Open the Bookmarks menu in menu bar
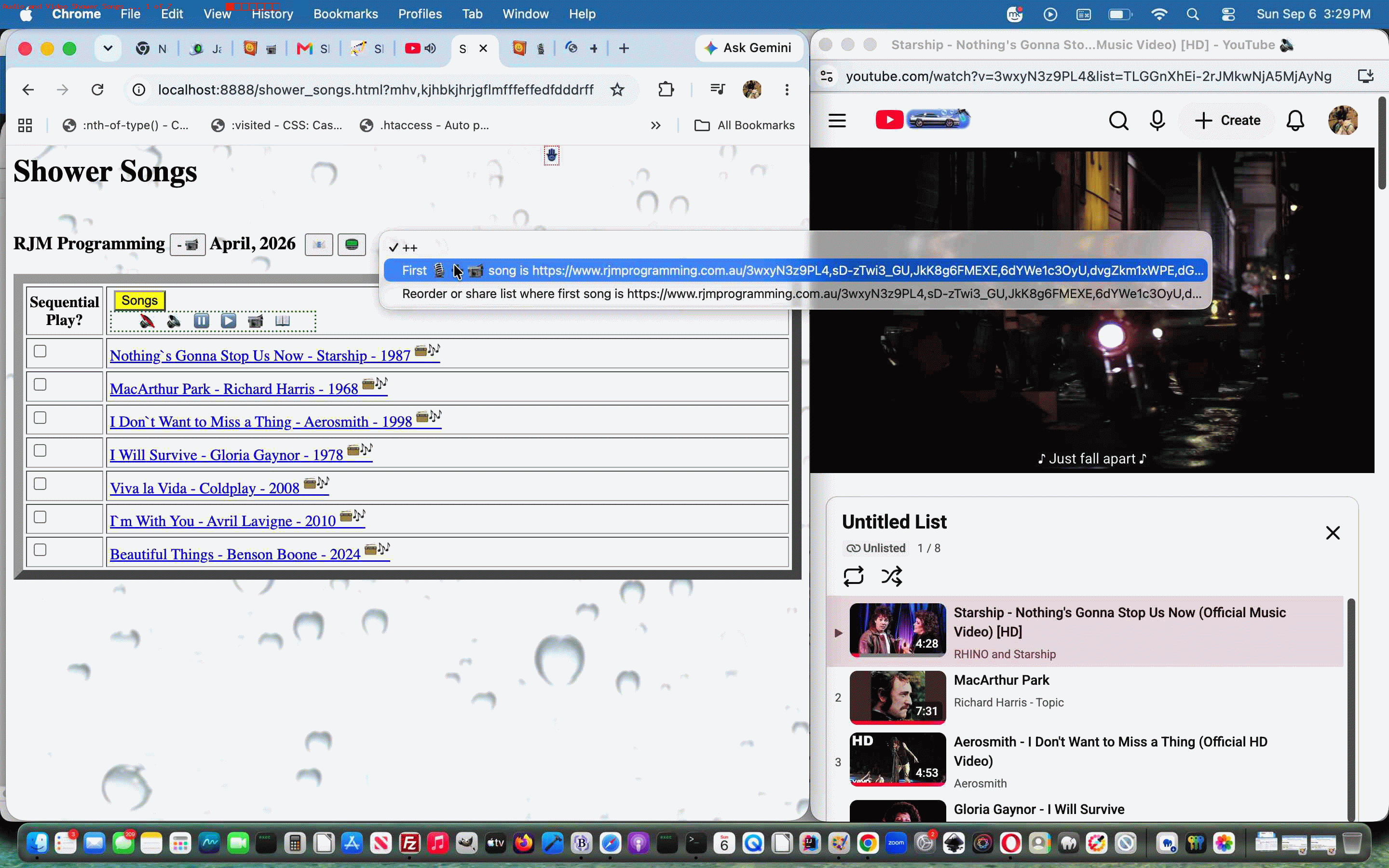Image resolution: width=1389 pixels, height=868 pixels. pyautogui.click(x=345, y=14)
